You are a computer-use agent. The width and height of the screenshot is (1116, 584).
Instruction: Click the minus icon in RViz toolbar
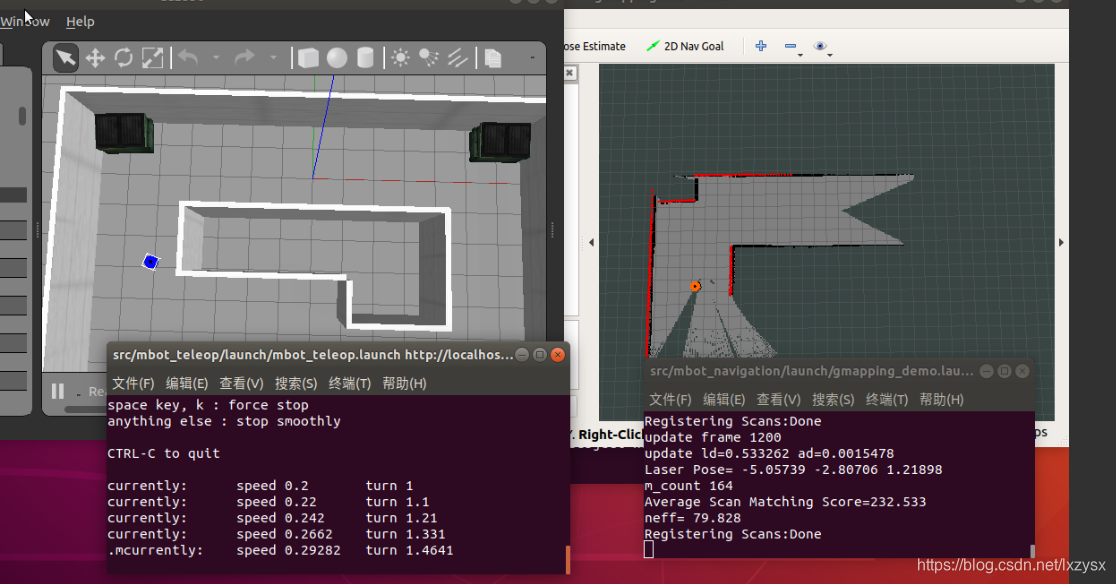pyautogui.click(x=790, y=46)
